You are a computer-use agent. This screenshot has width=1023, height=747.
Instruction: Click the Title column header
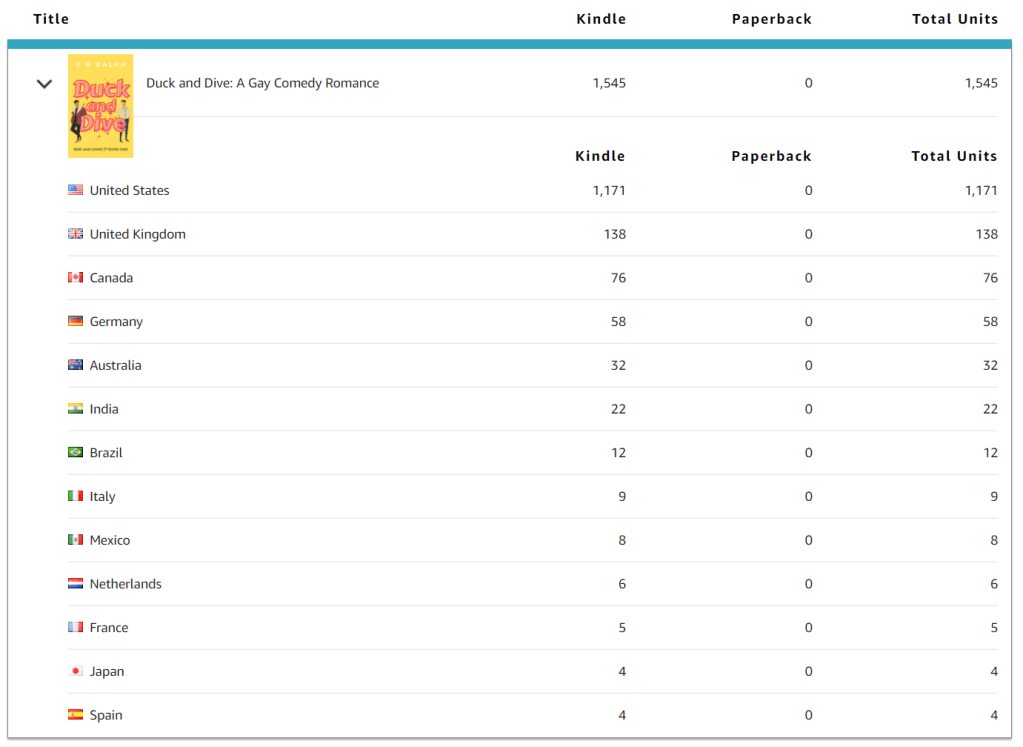[51, 19]
